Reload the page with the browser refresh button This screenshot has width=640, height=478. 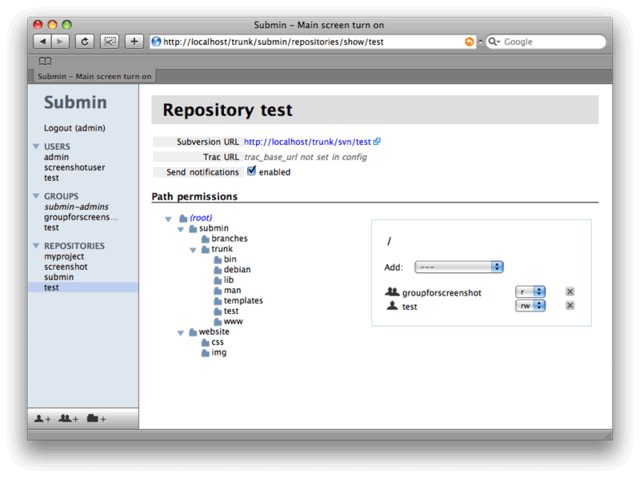[85, 42]
